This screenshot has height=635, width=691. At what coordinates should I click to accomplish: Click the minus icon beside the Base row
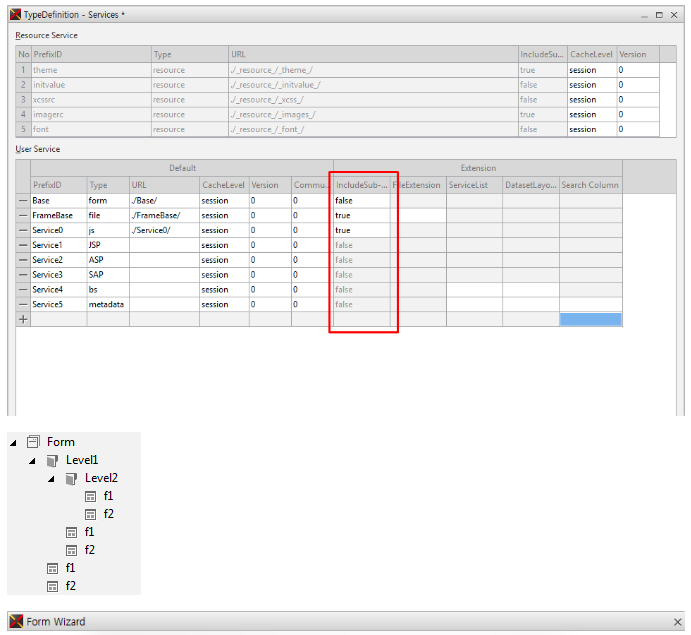click(23, 200)
